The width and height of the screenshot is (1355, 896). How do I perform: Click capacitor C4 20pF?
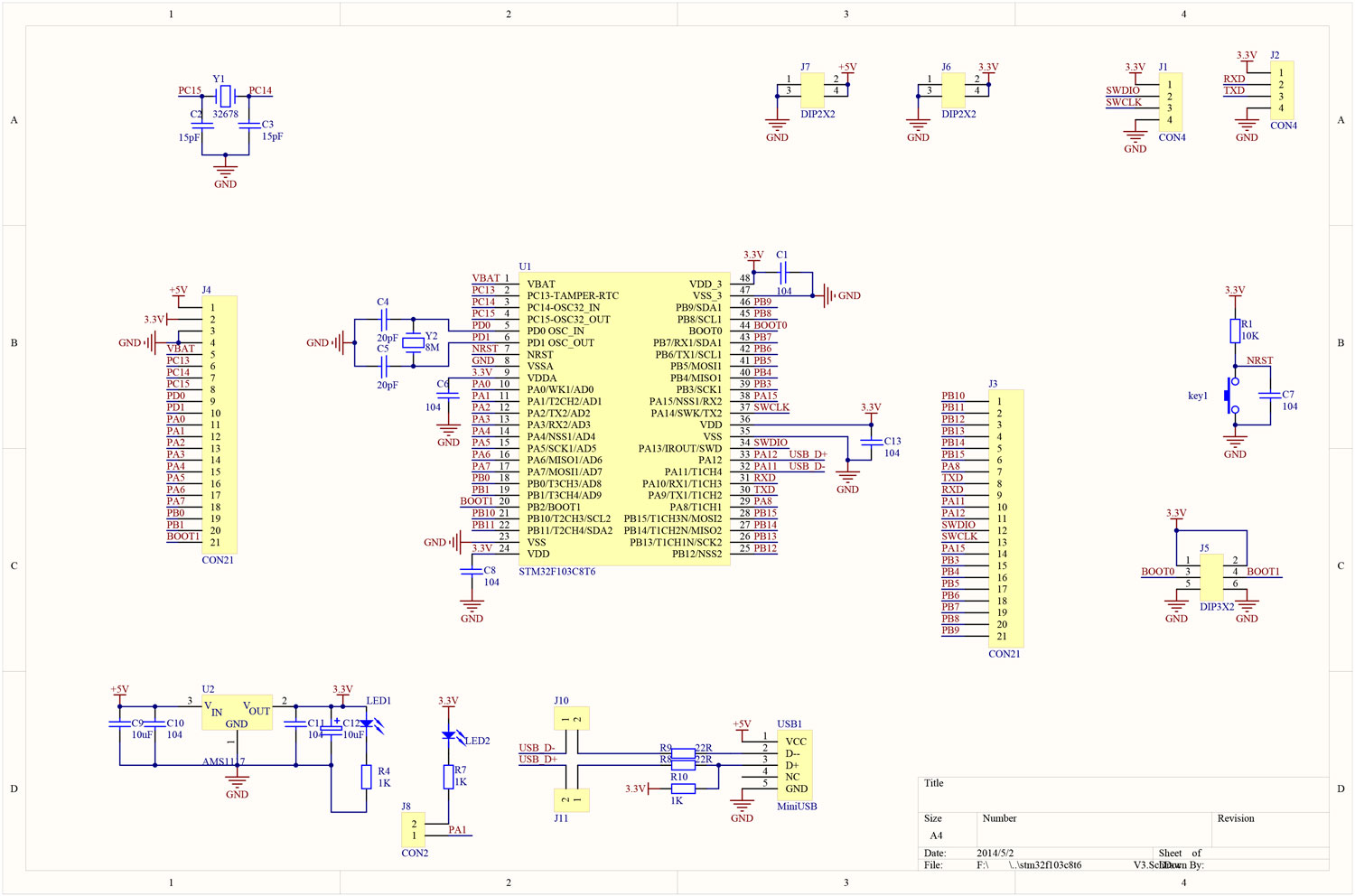coord(384,319)
